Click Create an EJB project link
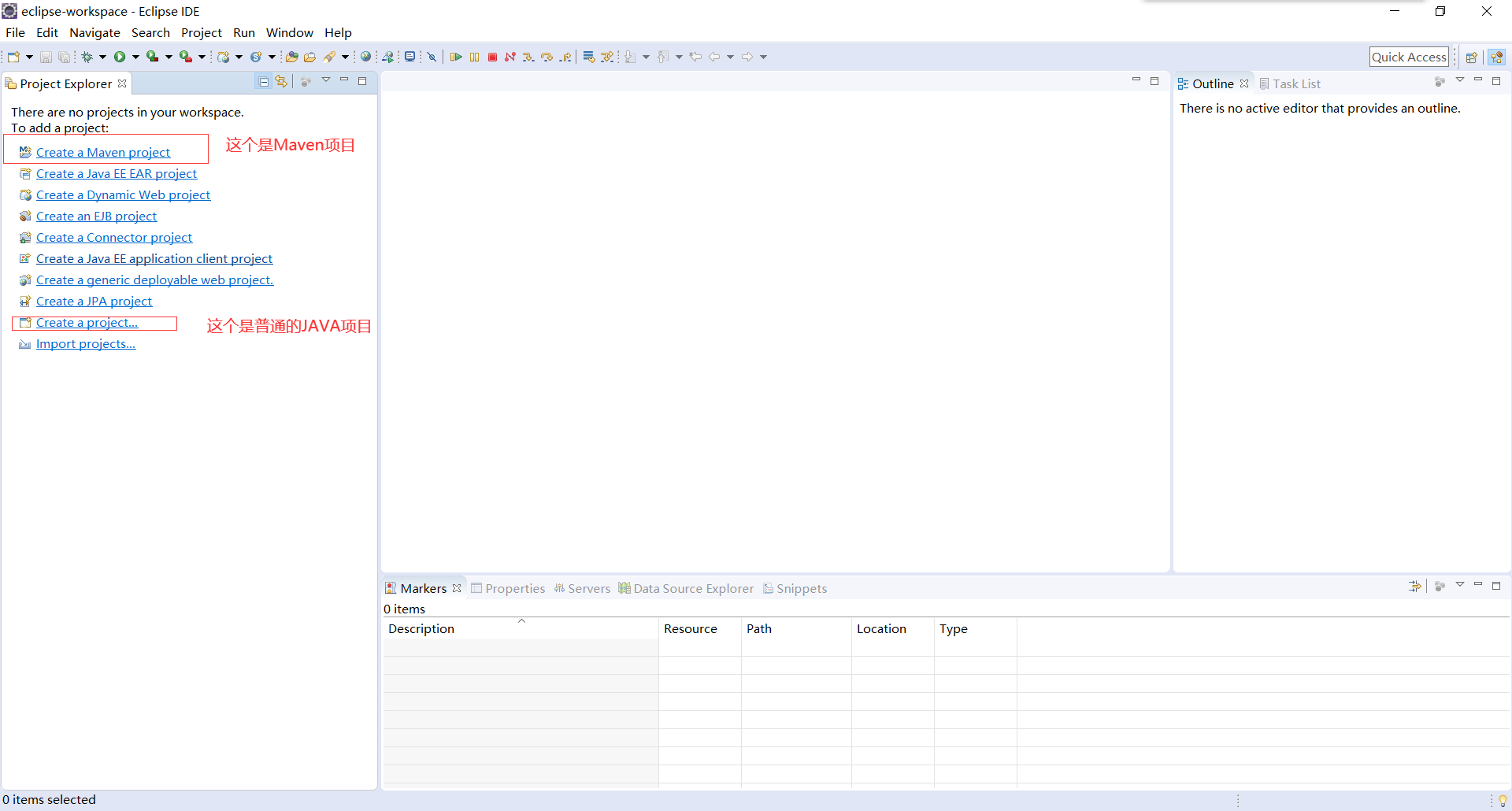Viewport: 1512px width, 811px height. pyautogui.click(x=96, y=216)
